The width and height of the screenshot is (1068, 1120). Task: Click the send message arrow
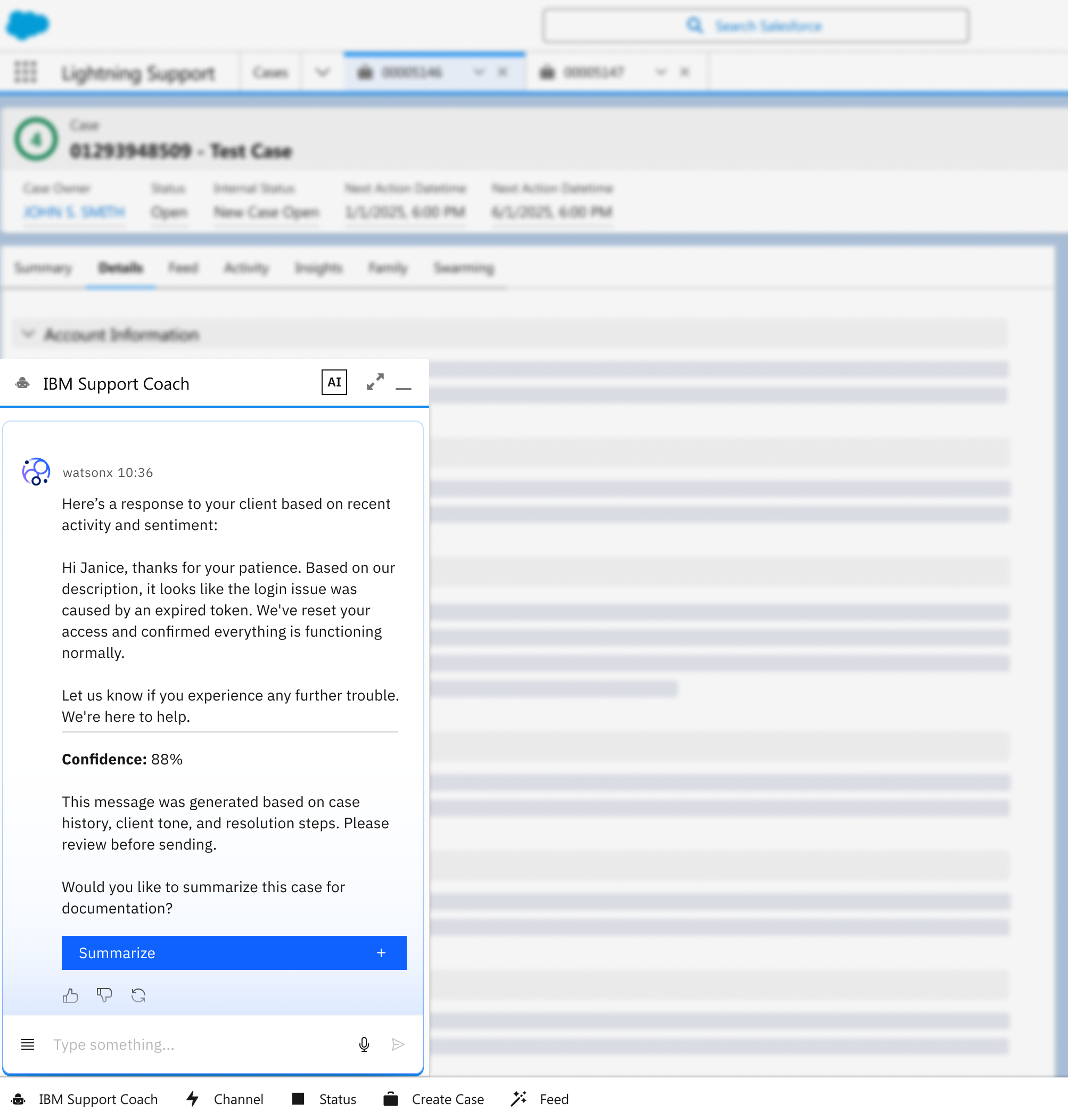[398, 1044]
